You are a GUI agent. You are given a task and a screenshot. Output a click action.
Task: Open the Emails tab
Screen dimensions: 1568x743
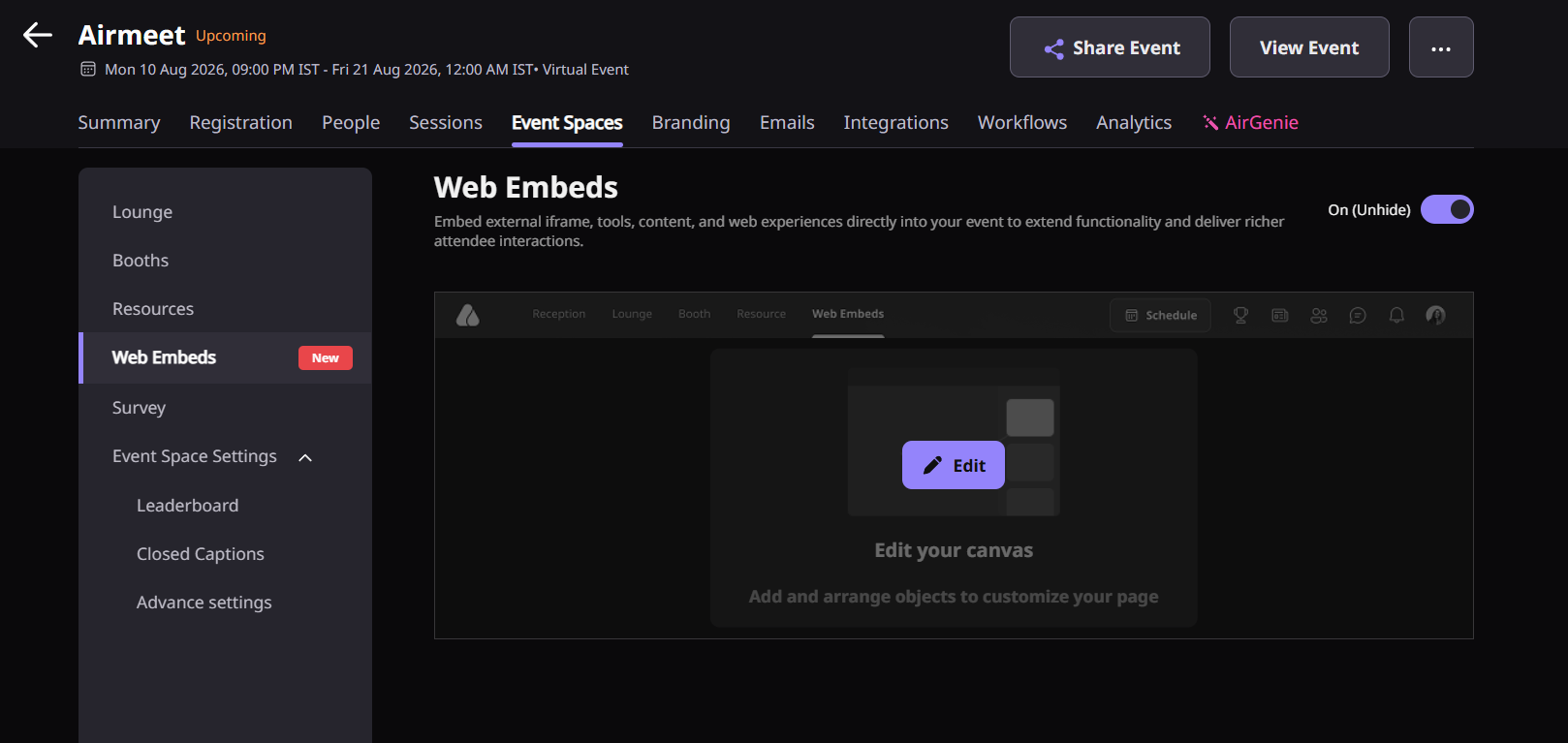click(787, 123)
